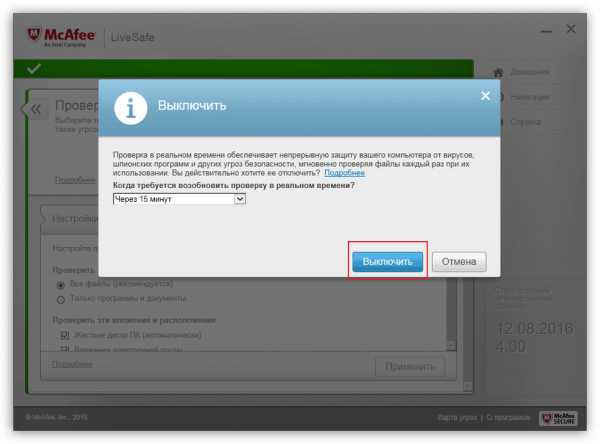Click the 'Через 15 минут' combo box field

179,199
